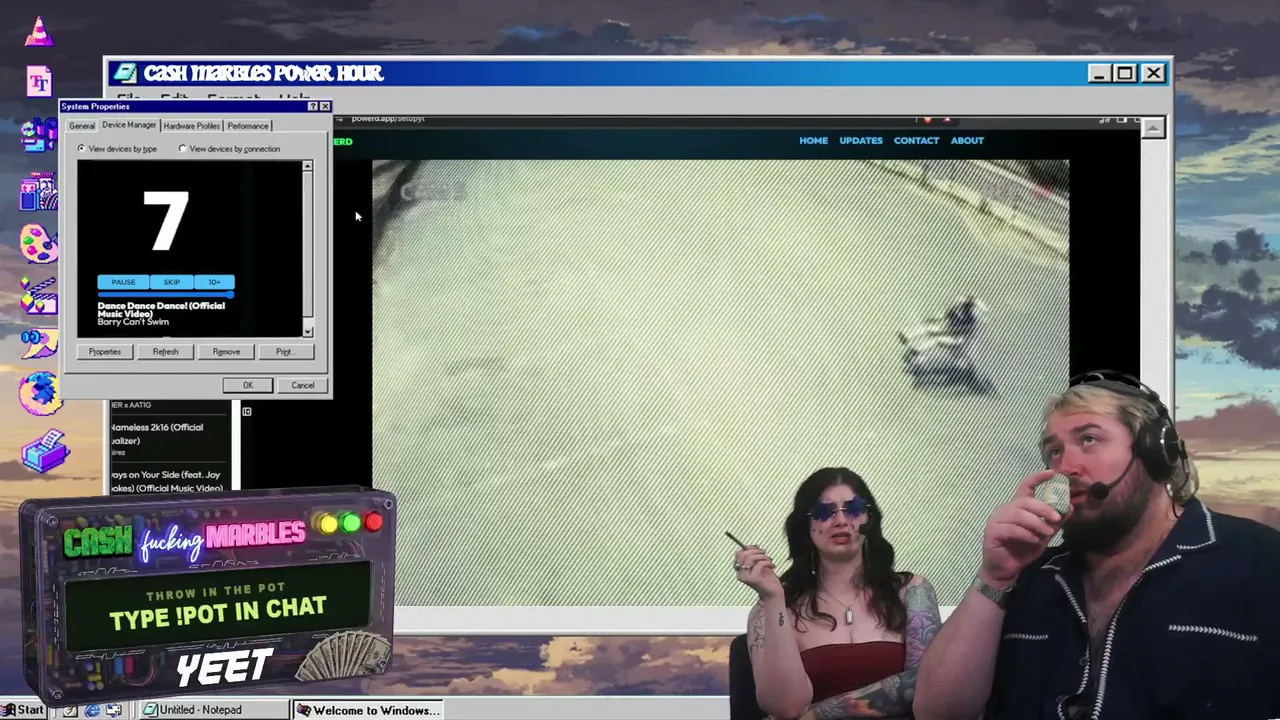Image resolution: width=1280 pixels, height=720 pixels.
Task: Close the Cash Marbles Power Hour window
Action: [x=1153, y=73]
